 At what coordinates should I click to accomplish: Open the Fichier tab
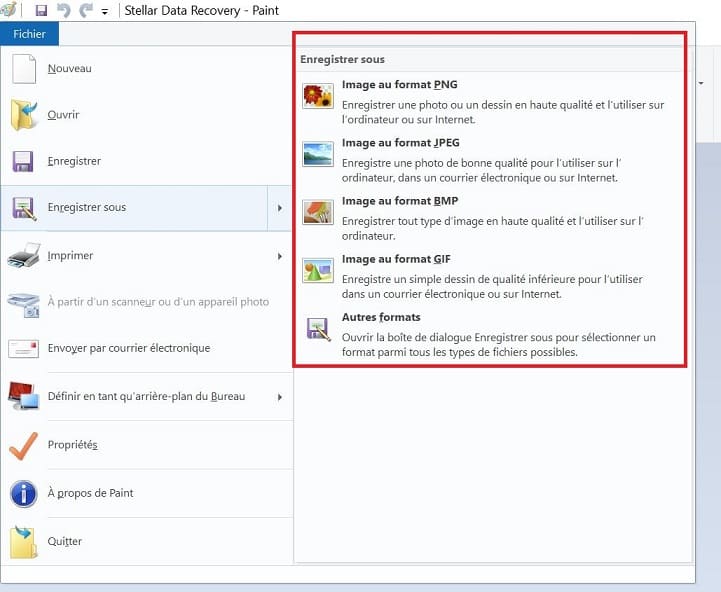(x=29, y=34)
